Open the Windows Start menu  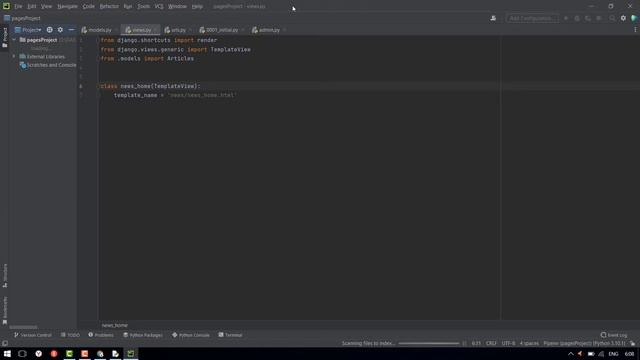point(7,353)
